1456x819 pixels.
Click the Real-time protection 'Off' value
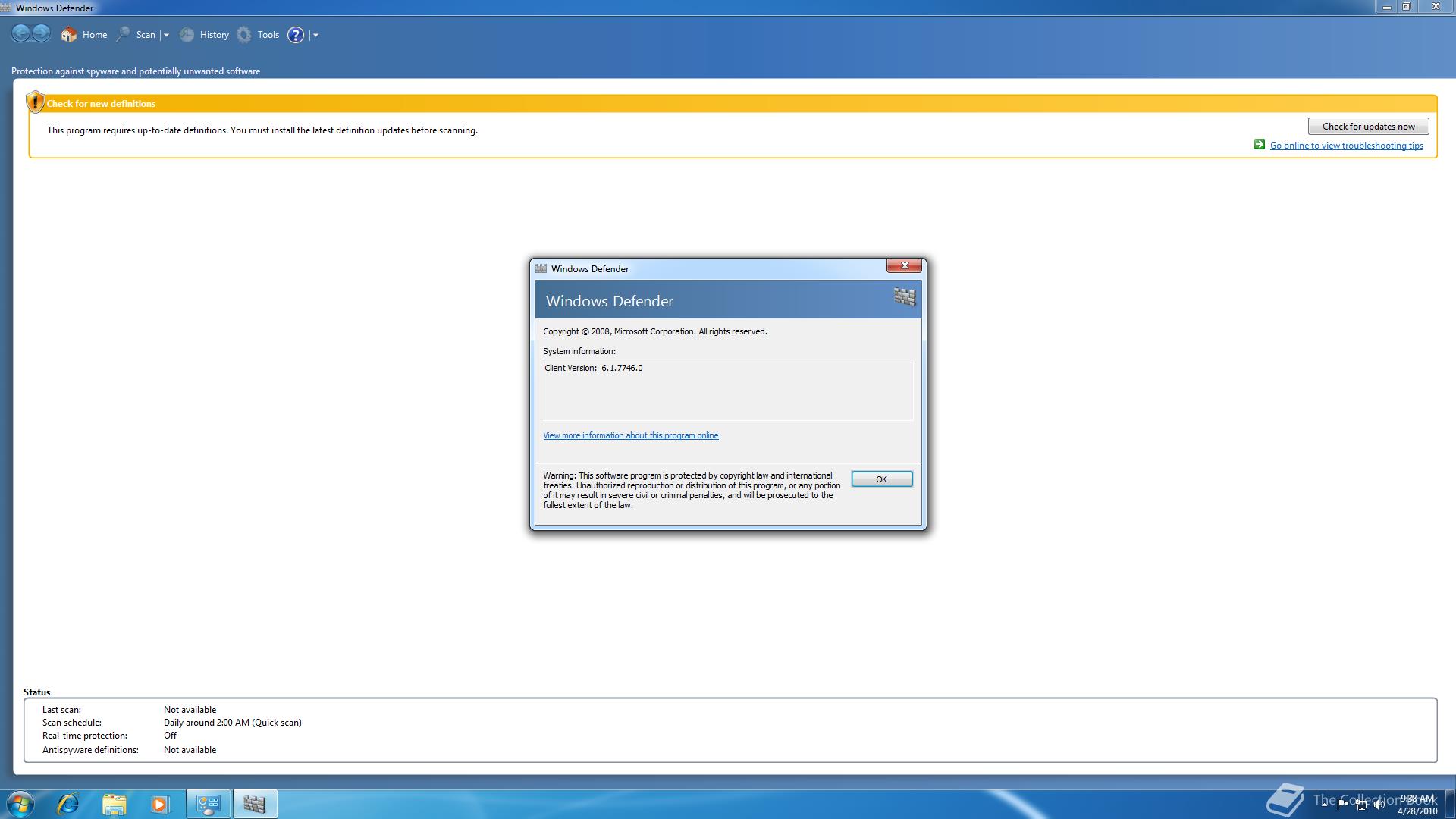170,736
